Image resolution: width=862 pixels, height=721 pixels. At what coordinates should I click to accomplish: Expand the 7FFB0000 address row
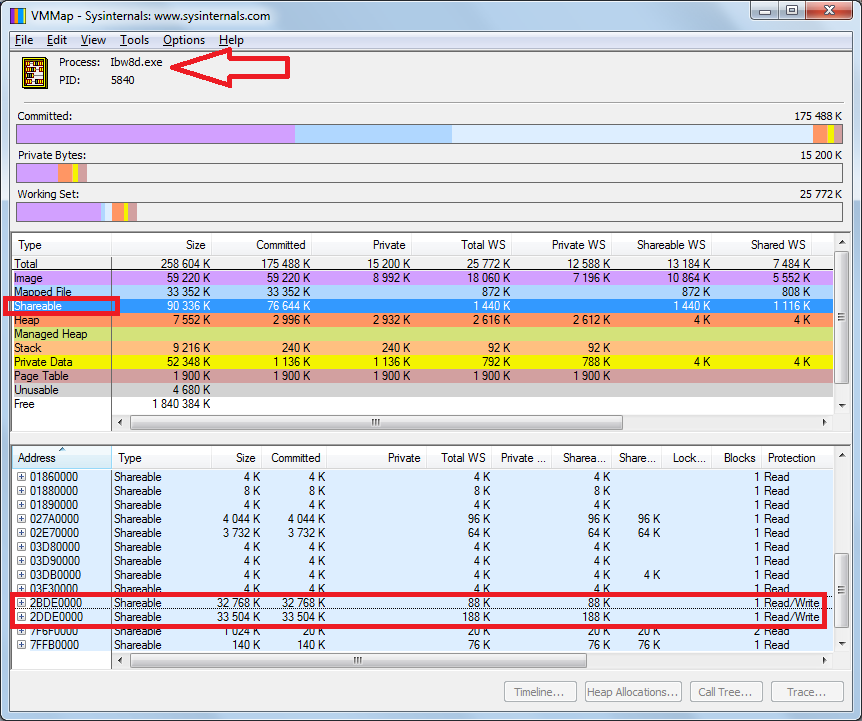[x=21, y=645]
